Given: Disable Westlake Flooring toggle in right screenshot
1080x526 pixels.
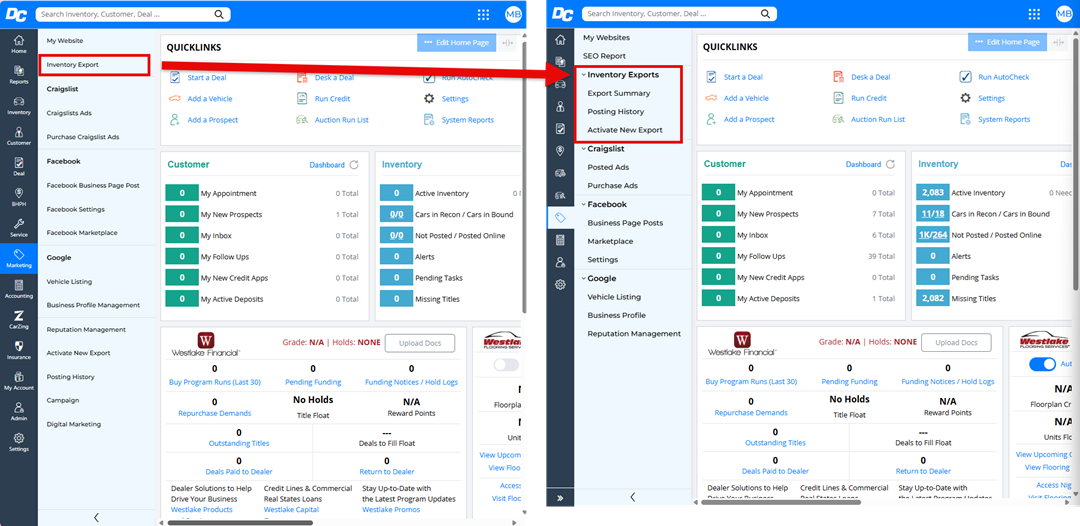Looking at the screenshot, I should click(x=1042, y=364).
